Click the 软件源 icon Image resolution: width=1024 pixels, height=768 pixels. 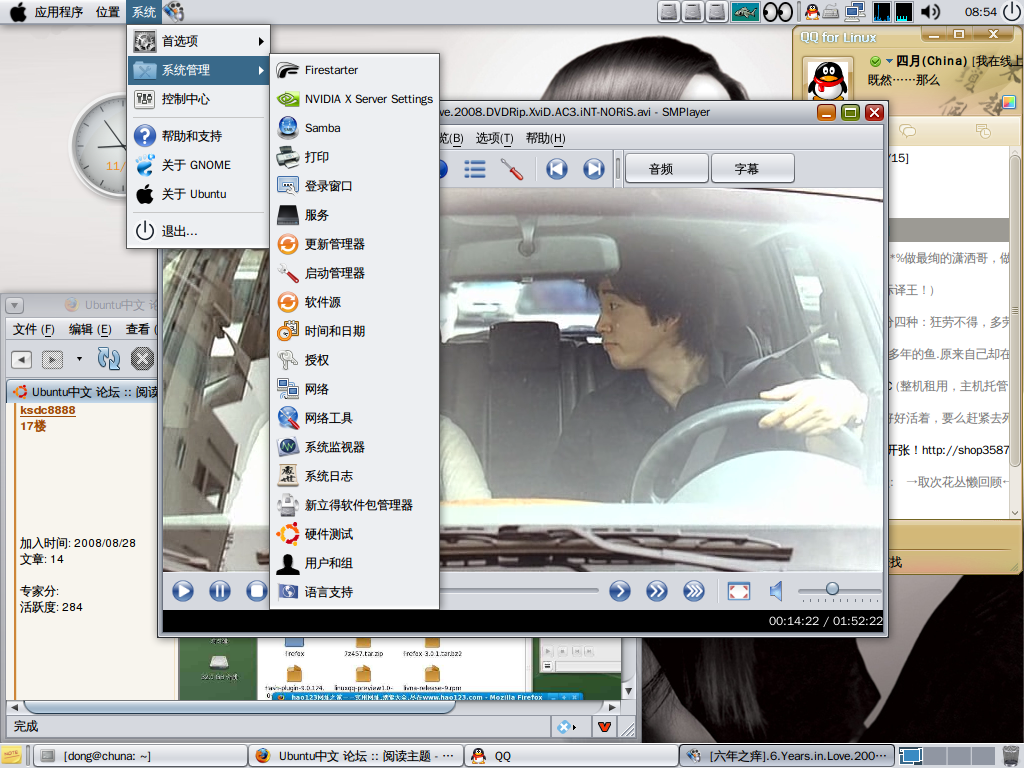[x=287, y=302]
